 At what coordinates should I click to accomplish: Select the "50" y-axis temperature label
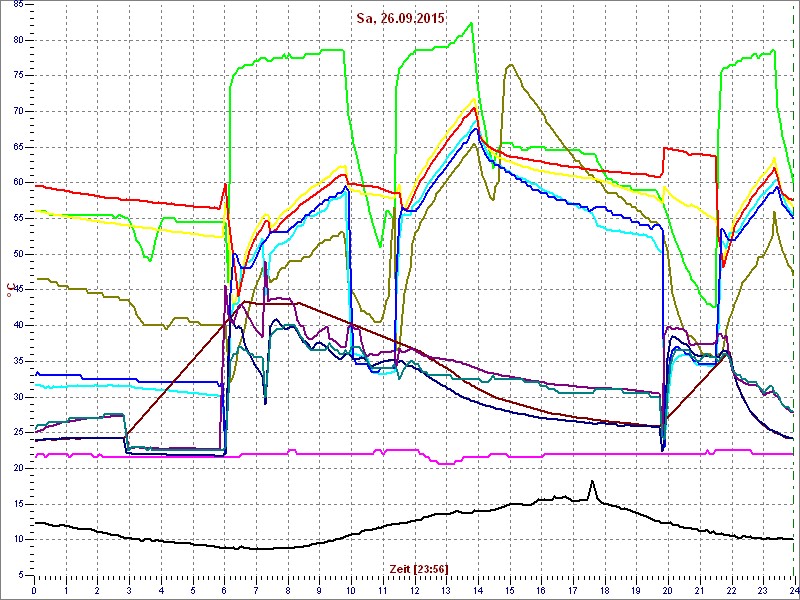[18, 254]
